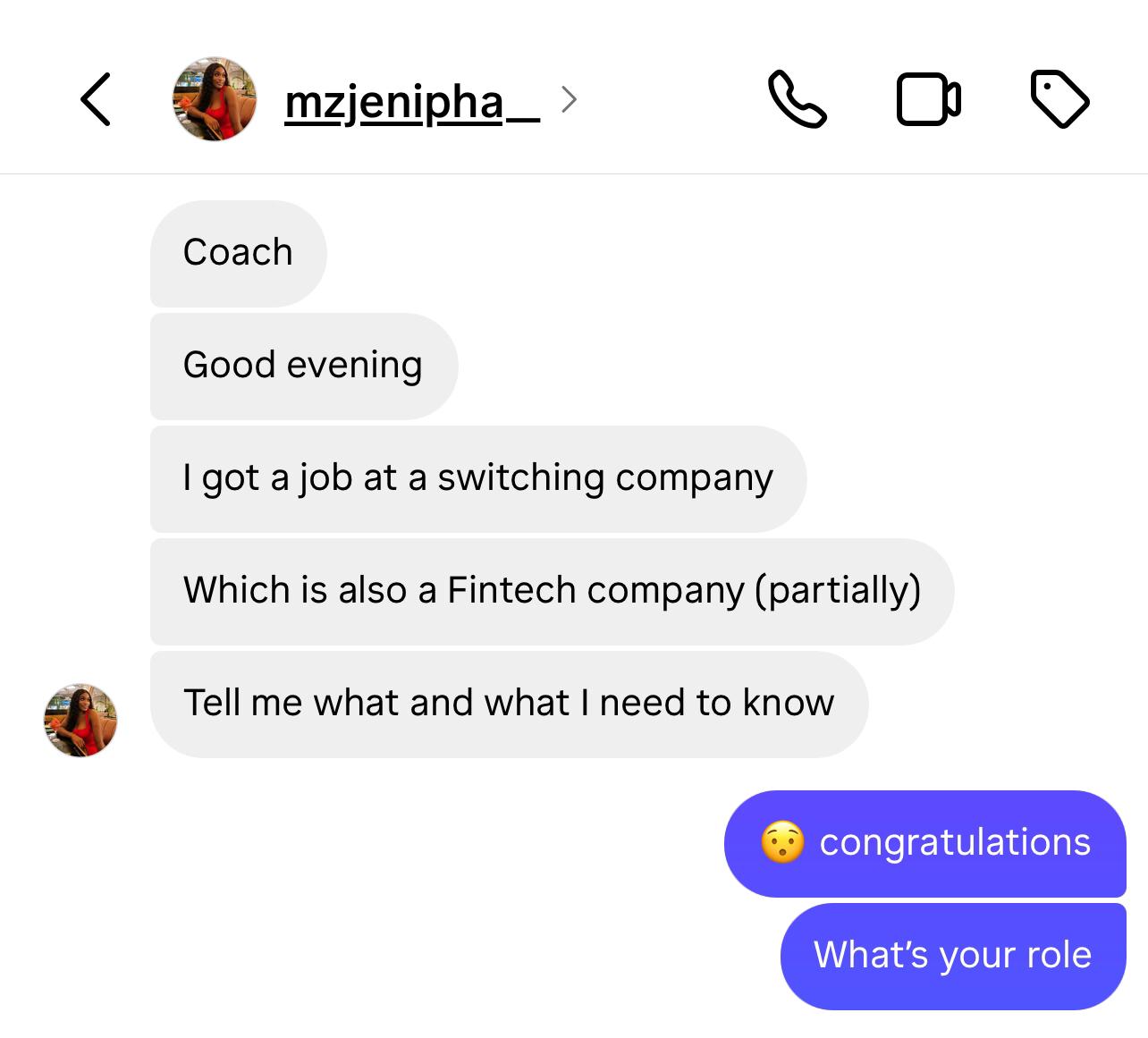Open the mzjenipha_ username link

(x=412, y=102)
